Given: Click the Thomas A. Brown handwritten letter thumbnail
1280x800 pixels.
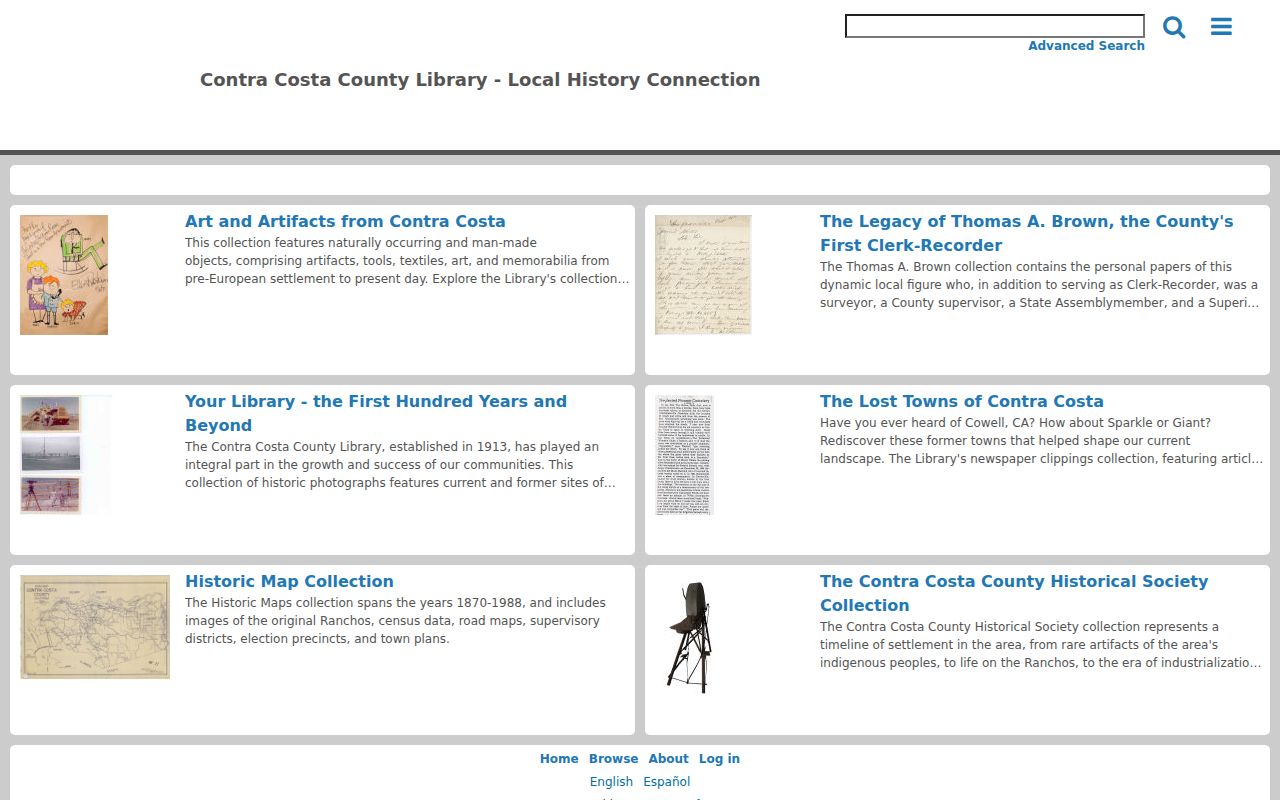Looking at the screenshot, I should click(703, 275).
